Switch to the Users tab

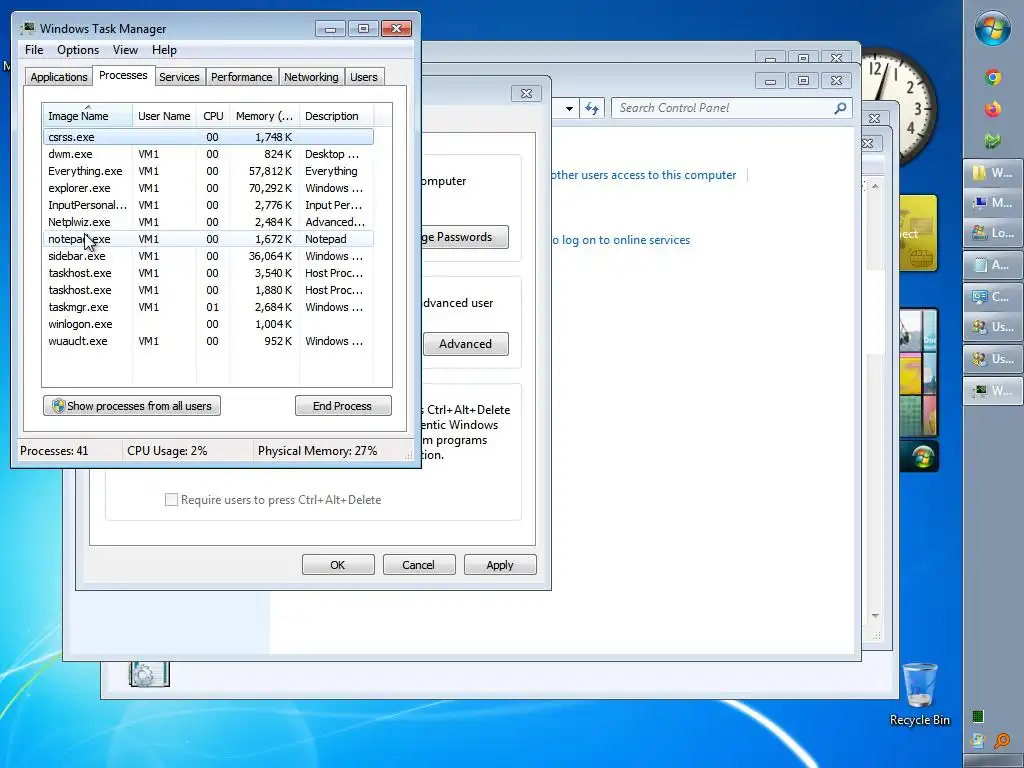pos(364,77)
